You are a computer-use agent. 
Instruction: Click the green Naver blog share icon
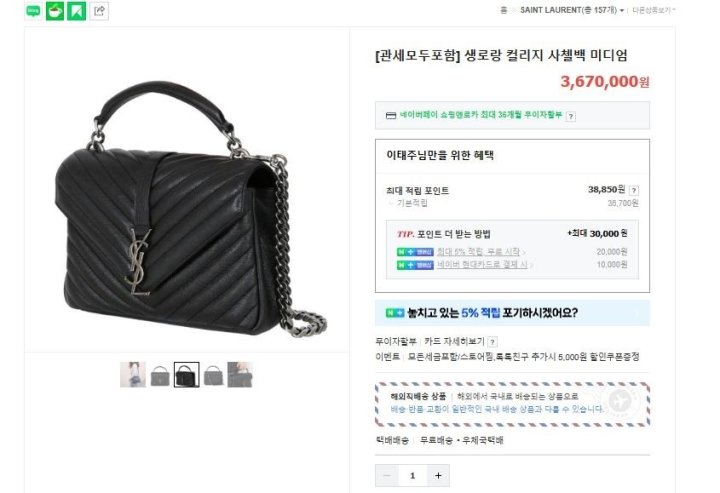pos(33,11)
